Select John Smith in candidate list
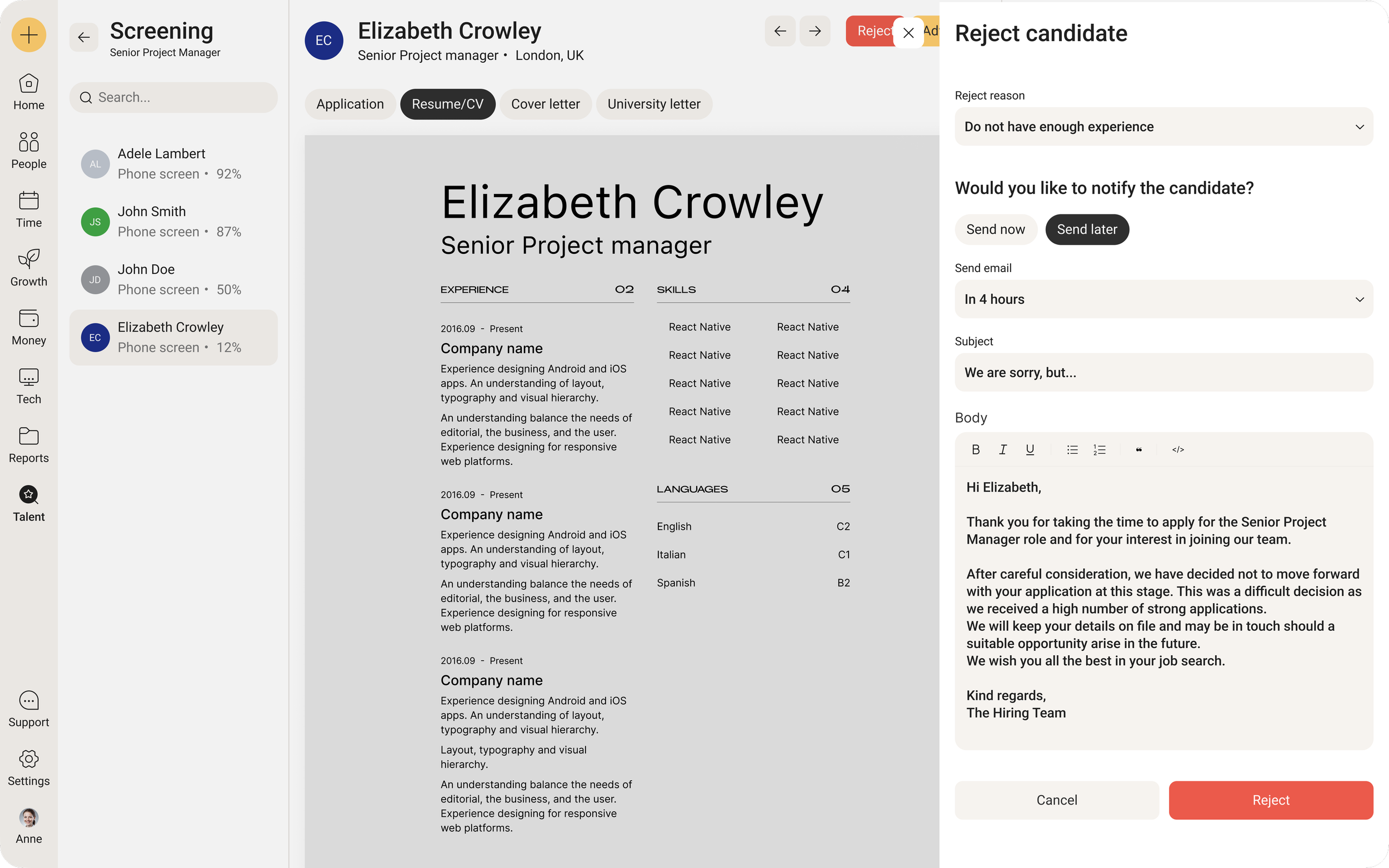The image size is (1389, 868). pos(173,222)
